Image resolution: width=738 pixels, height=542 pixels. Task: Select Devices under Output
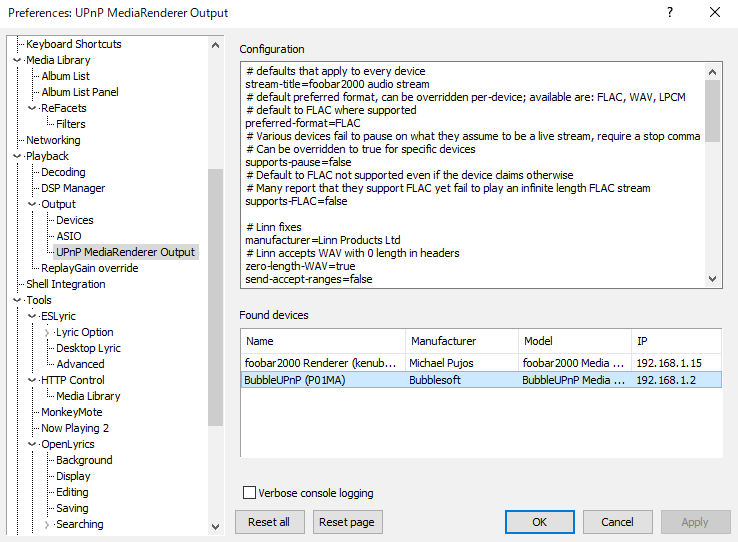(x=74, y=220)
